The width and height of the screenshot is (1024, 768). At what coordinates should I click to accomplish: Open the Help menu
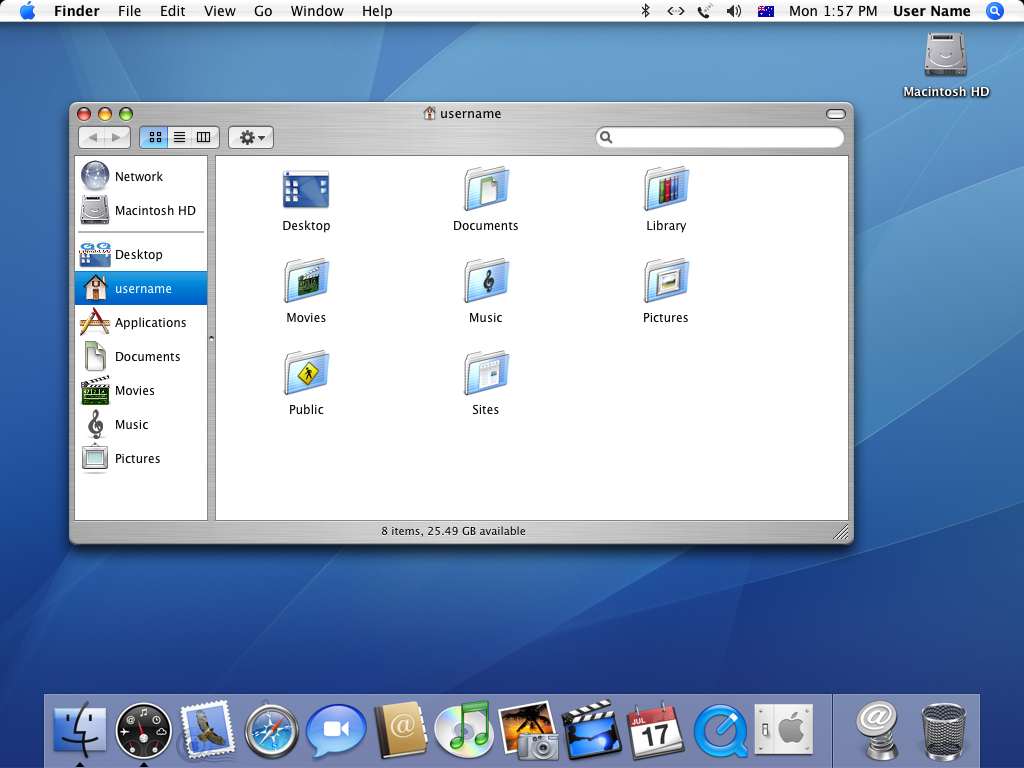coord(377,11)
